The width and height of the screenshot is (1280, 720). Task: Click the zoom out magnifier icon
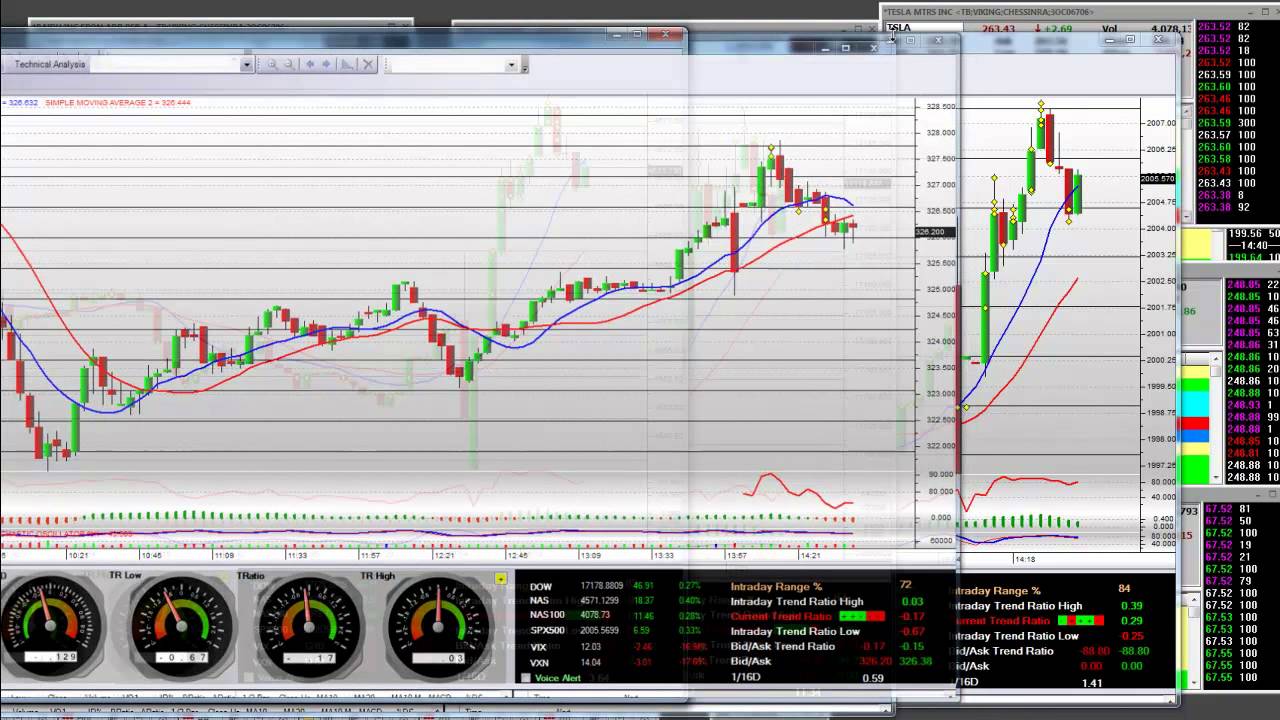click(289, 64)
